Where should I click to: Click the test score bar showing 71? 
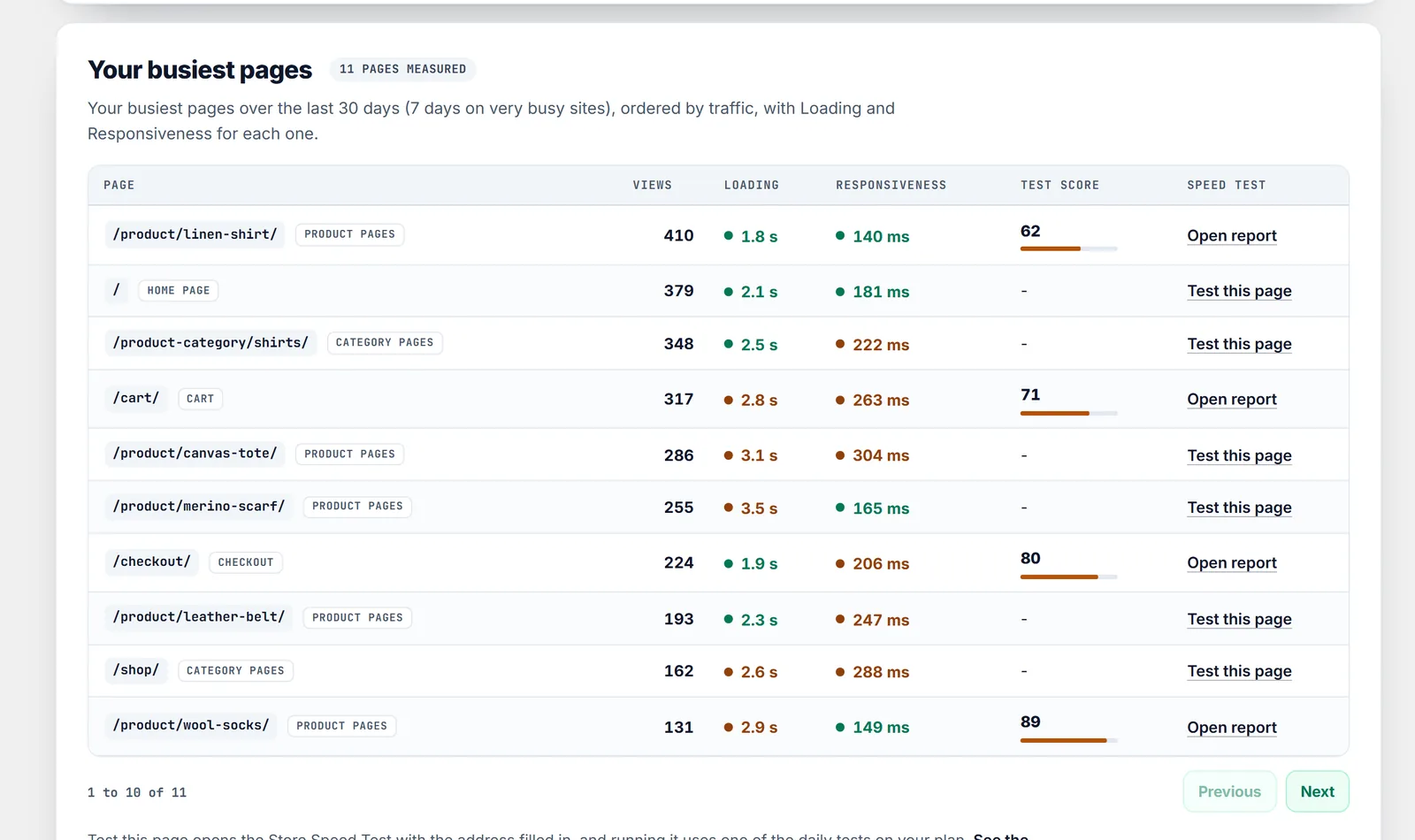[x=1068, y=413]
